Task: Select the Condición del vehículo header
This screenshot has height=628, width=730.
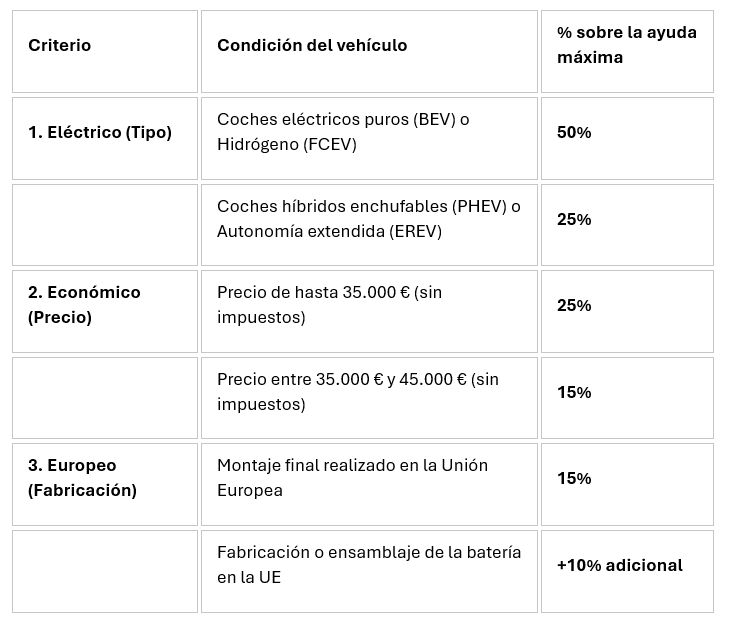Action: point(369,52)
